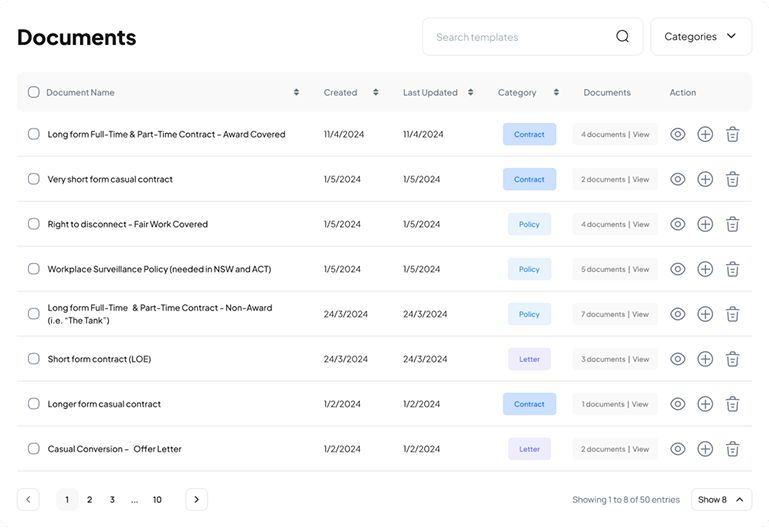Jump to page 10 in pagination
769x528 pixels.
click(x=157, y=499)
